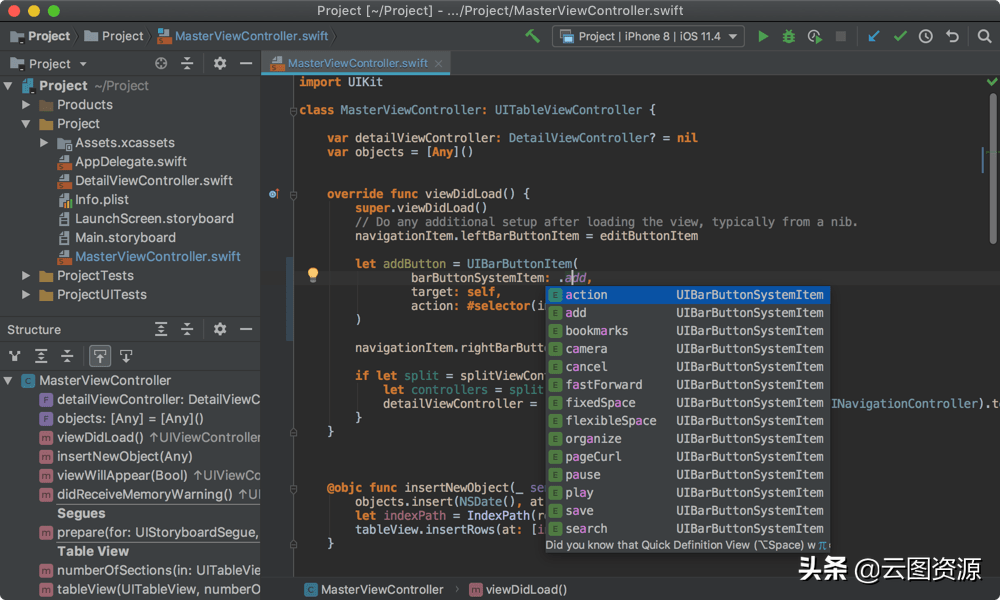This screenshot has width=1000, height=600.
Task: Click the green inspection checkmark in editor corner
Action: (992, 82)
